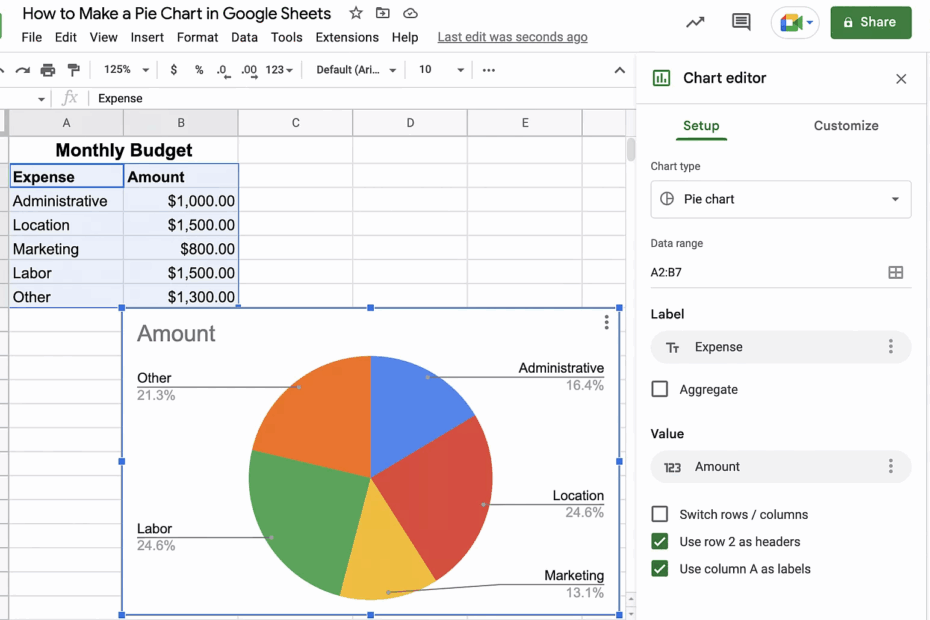
Task: Open Meet dropdown arrow
Action: tap(810, 23)
